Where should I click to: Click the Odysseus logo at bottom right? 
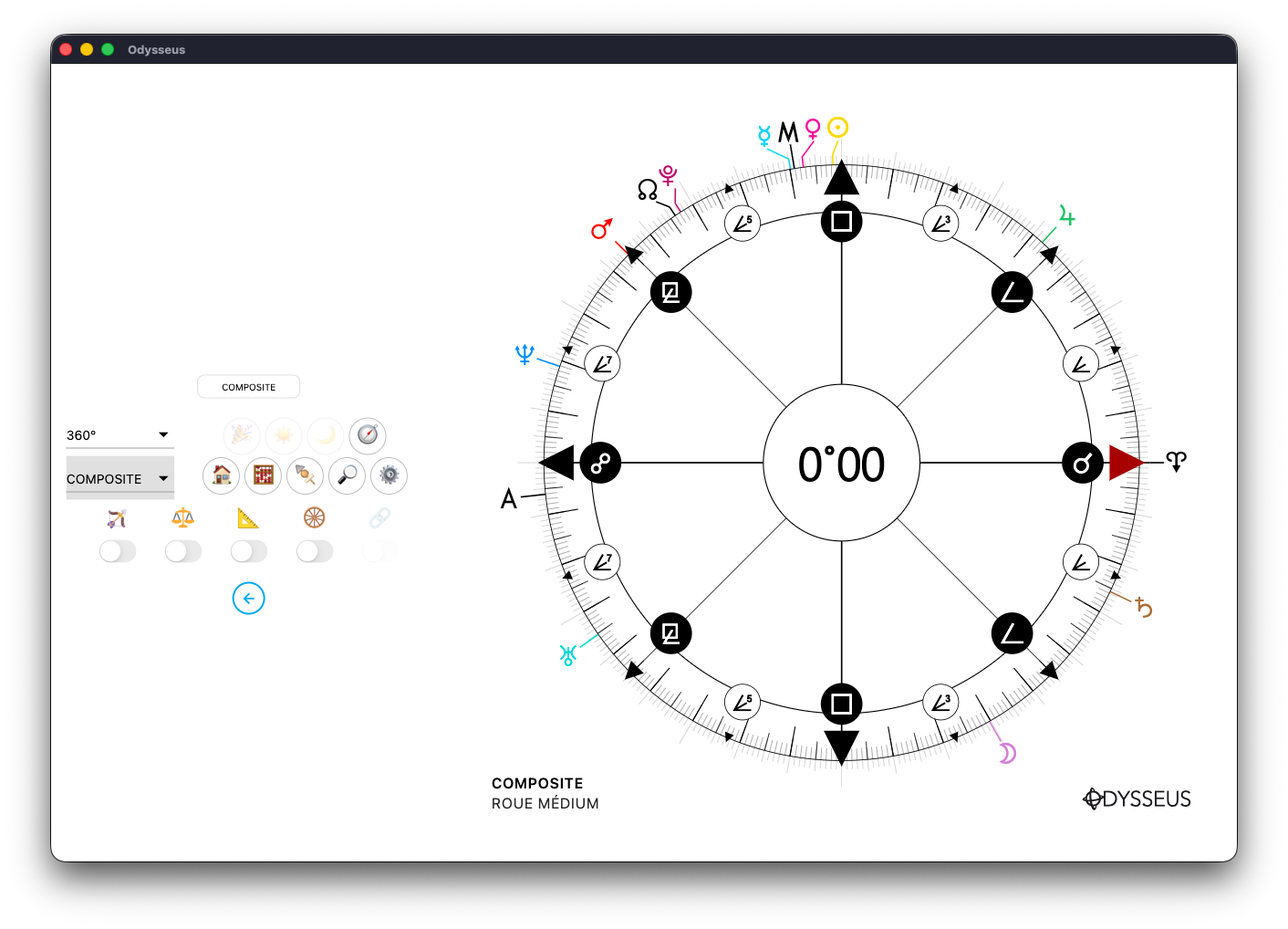point(1137,799)
